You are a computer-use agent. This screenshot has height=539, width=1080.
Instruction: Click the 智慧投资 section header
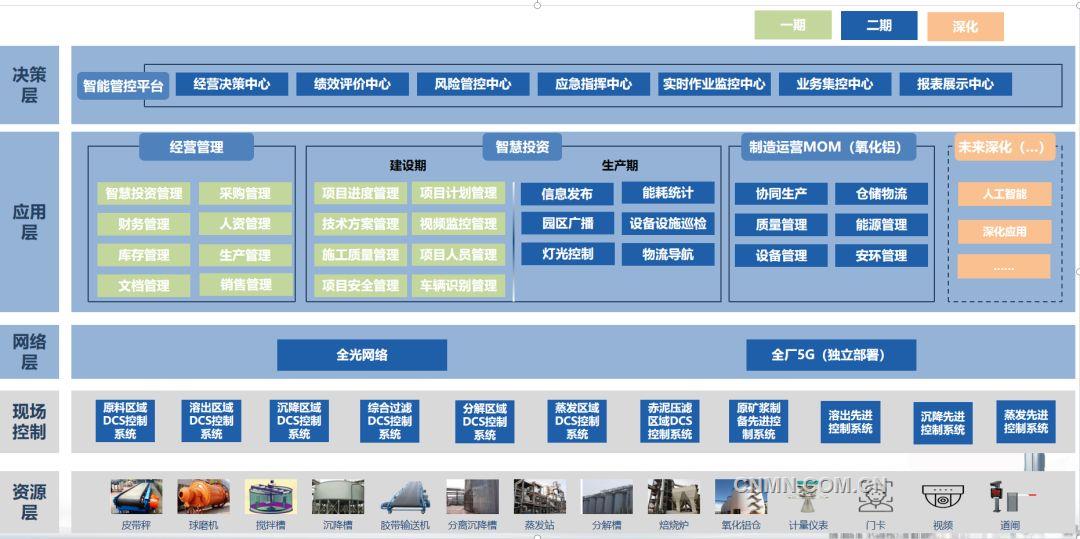(x=522, y=147)
